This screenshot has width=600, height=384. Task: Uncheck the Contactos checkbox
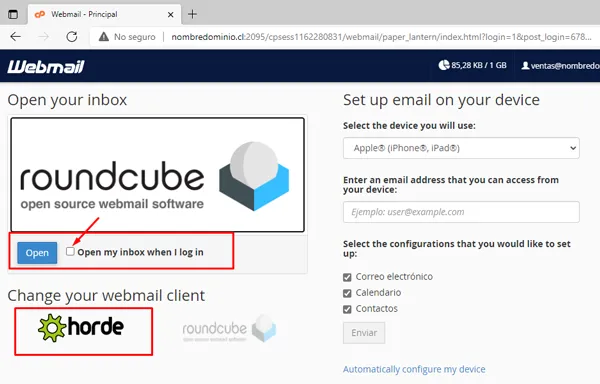[x=347, y=309]
